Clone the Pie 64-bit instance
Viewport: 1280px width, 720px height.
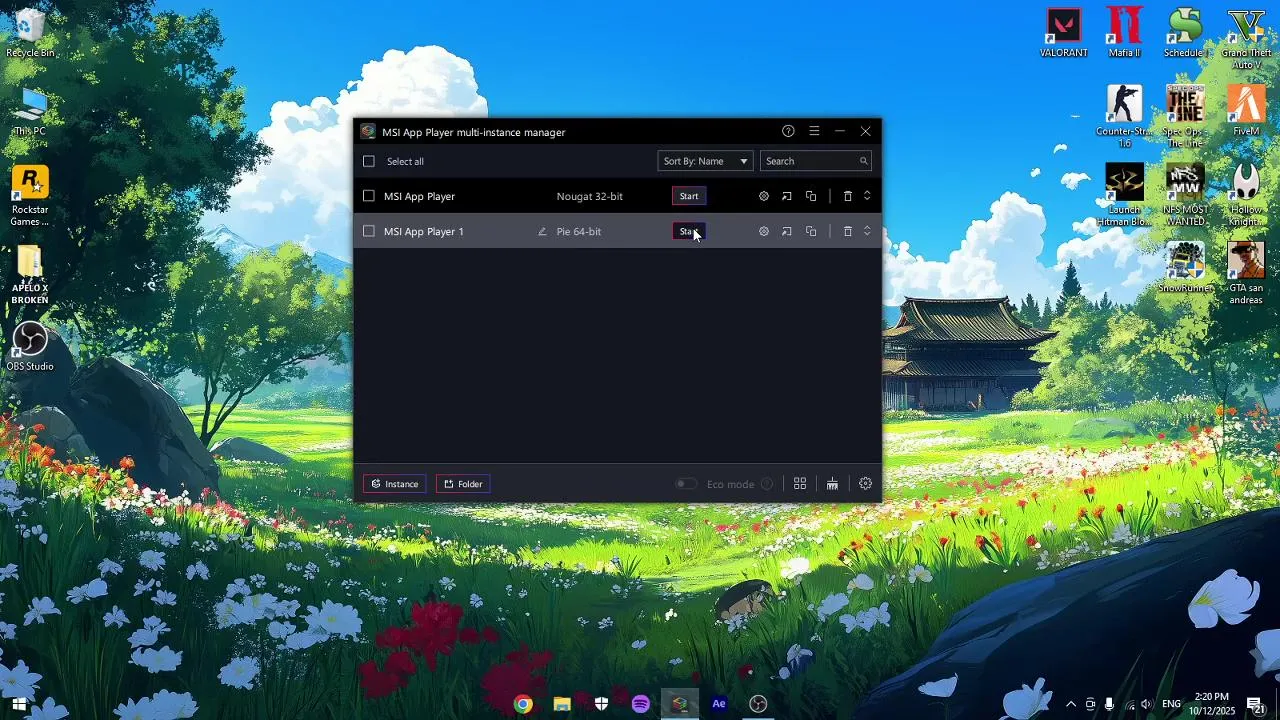pos(811,231)
